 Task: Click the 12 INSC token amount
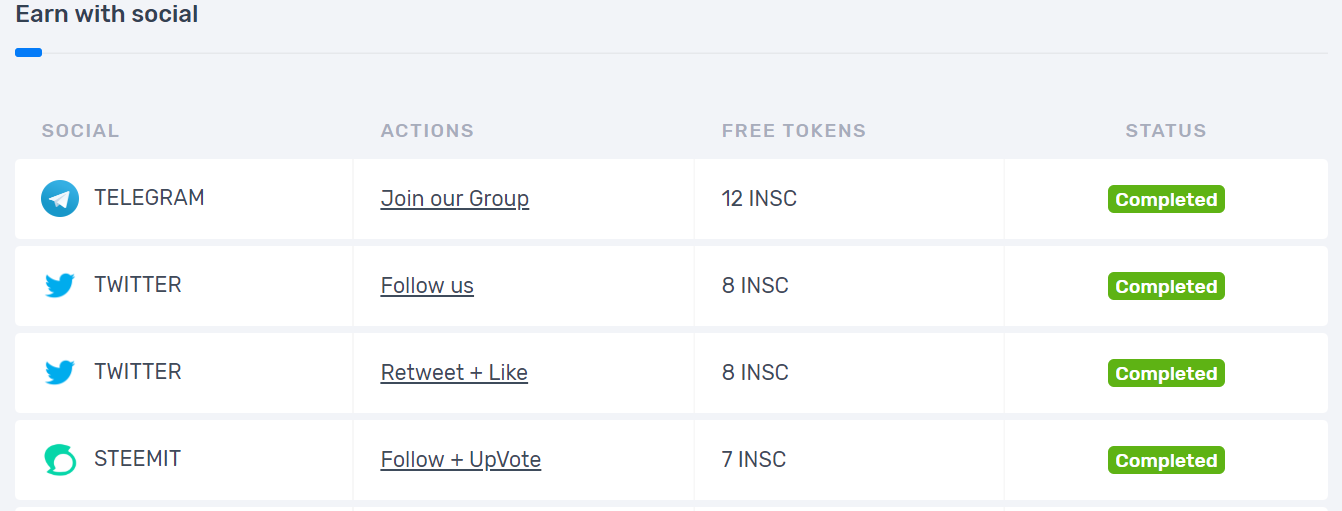(x=759, y=199)
